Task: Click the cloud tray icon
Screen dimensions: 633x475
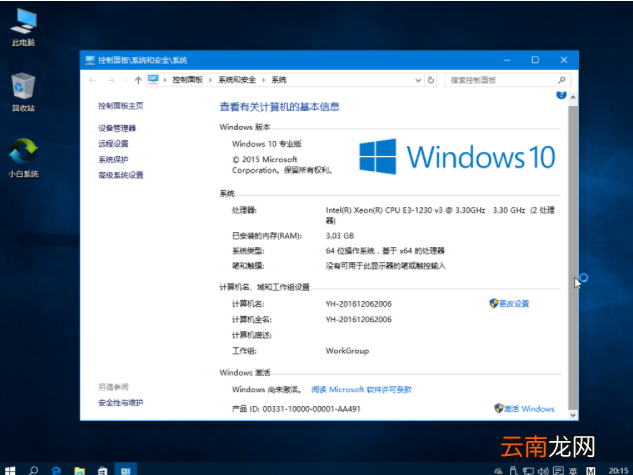Action: pos(498,471)
